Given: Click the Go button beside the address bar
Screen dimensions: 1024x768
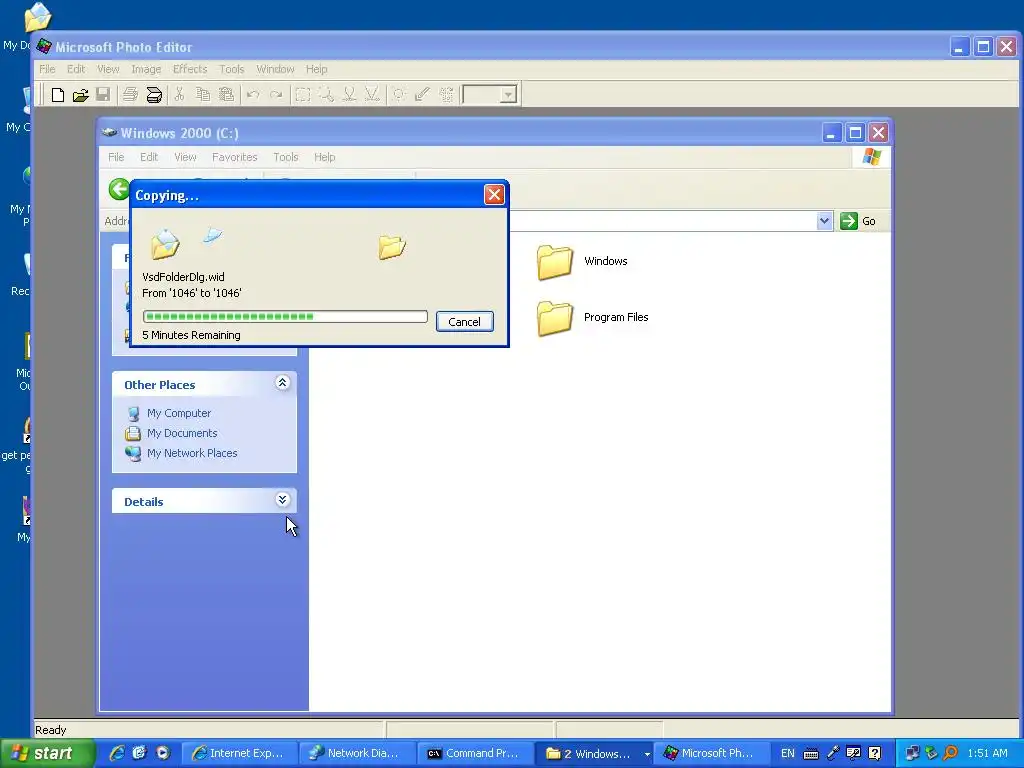Looking at the screenshot, I should (858, 221).
